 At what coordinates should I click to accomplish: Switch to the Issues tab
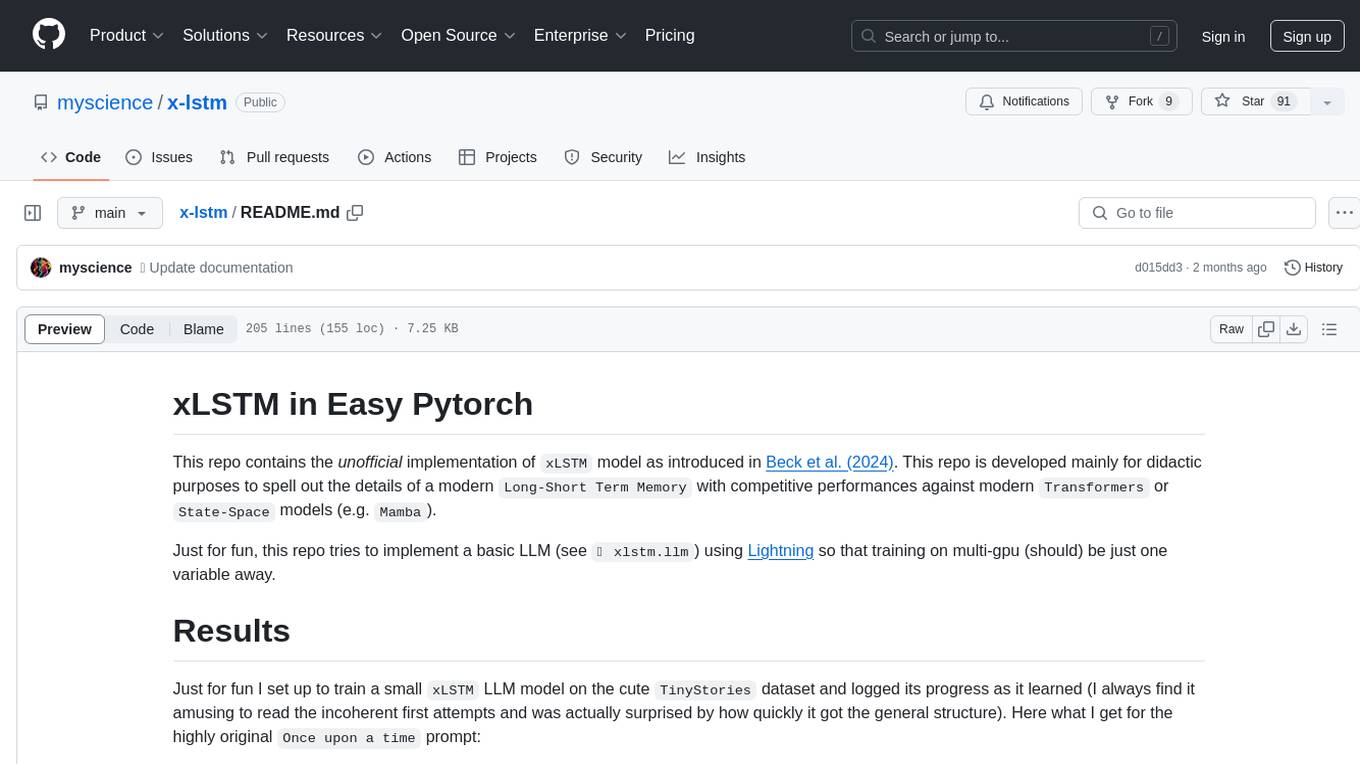pos(159,157)
